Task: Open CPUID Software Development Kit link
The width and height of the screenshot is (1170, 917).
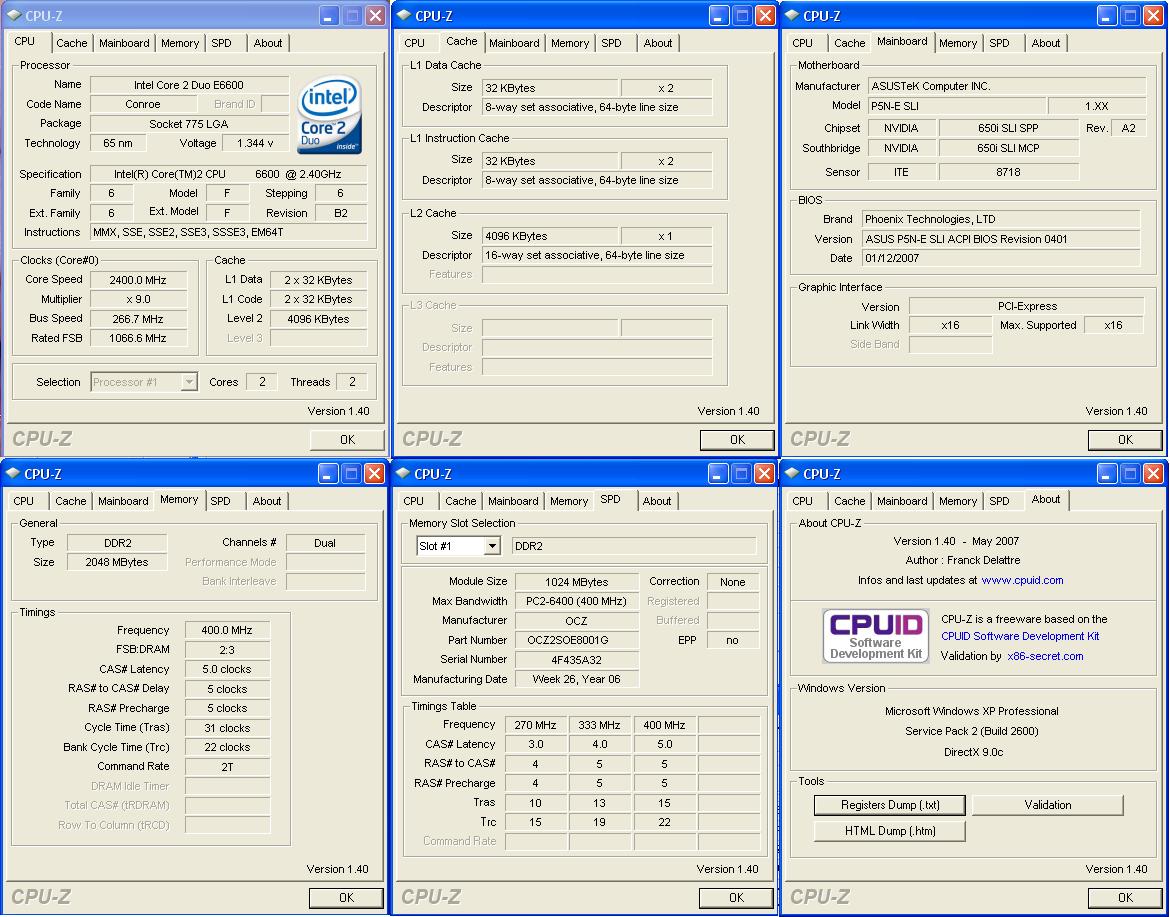Action: [x=1020, y=636]
